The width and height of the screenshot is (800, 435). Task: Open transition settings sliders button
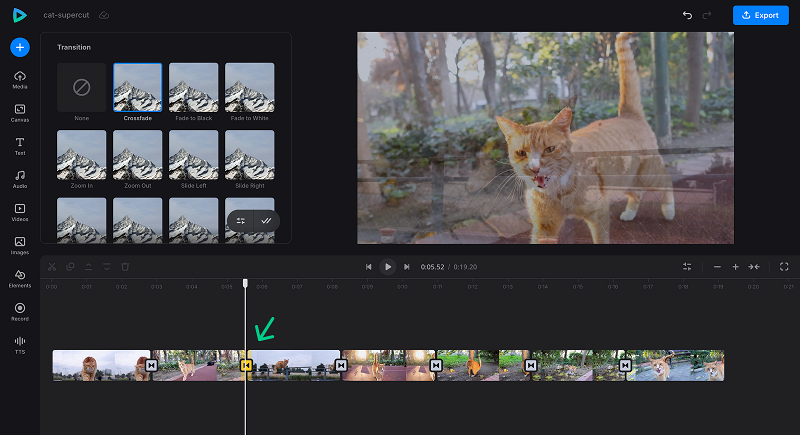click(241, 221)
